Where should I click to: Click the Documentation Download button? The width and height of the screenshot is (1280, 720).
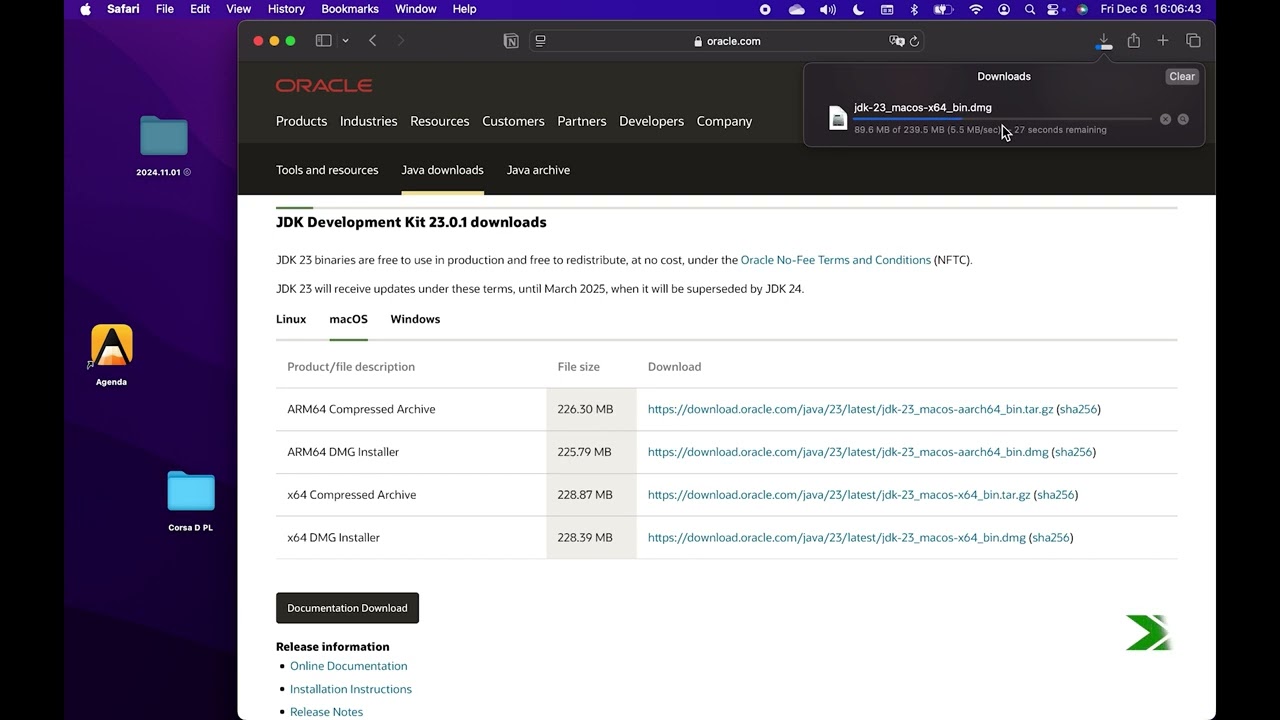click(x=347, y=608)
